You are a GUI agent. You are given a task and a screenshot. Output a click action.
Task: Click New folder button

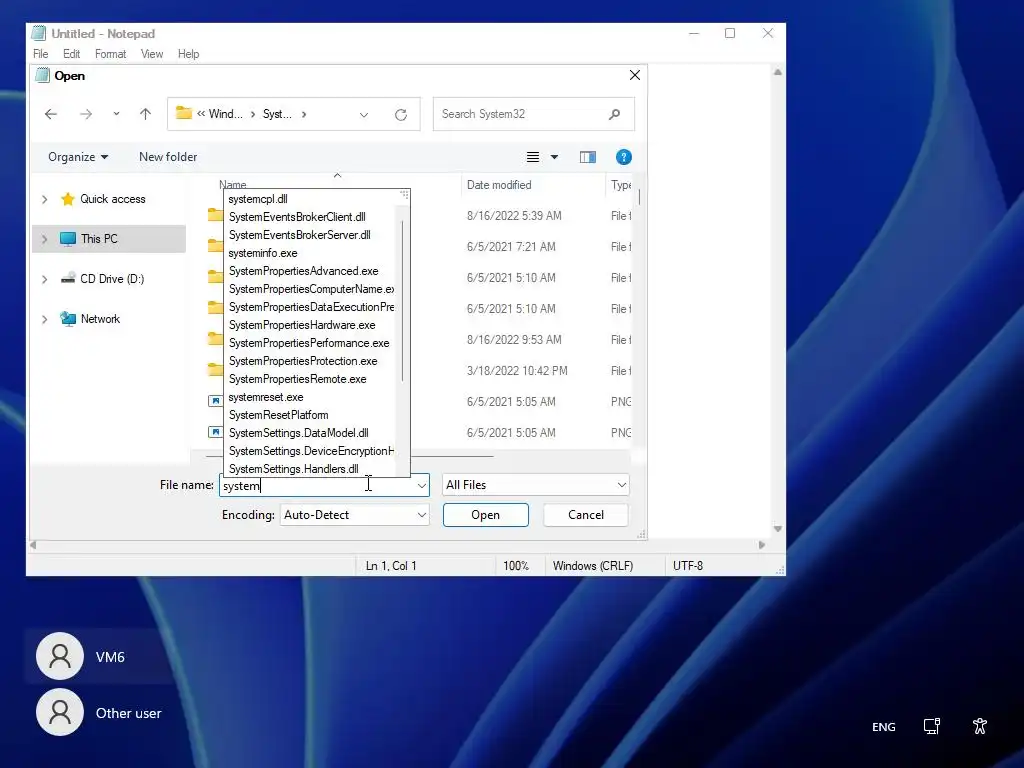[168, 157]
